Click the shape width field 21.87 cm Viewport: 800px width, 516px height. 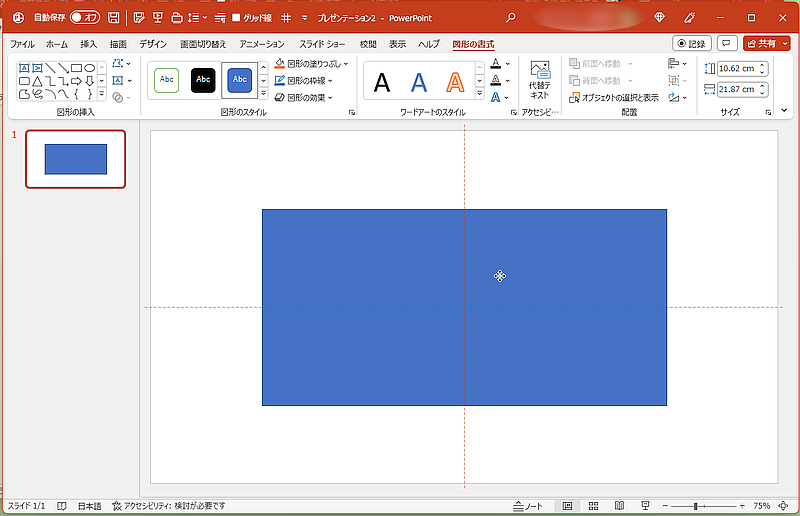738,89
